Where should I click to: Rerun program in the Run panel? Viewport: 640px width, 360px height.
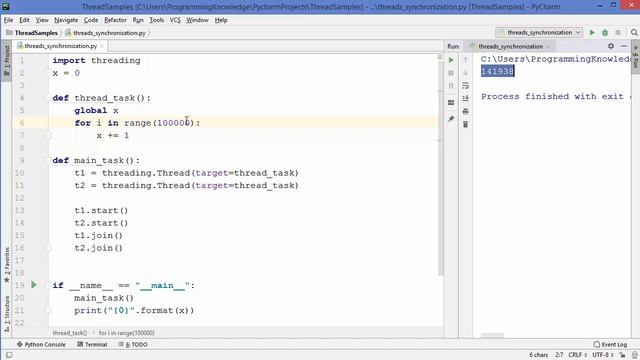tap(451, 60)
